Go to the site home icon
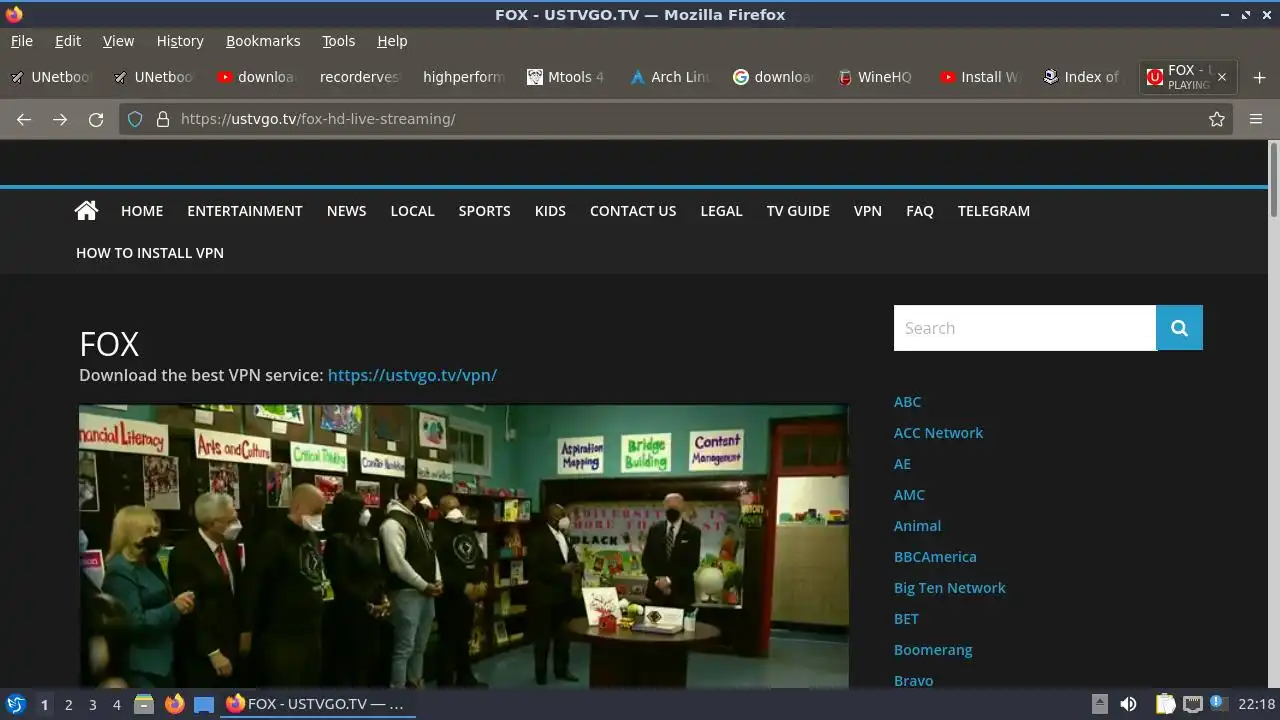Viewport: 1280px width, 720px height. coord(86,210)
